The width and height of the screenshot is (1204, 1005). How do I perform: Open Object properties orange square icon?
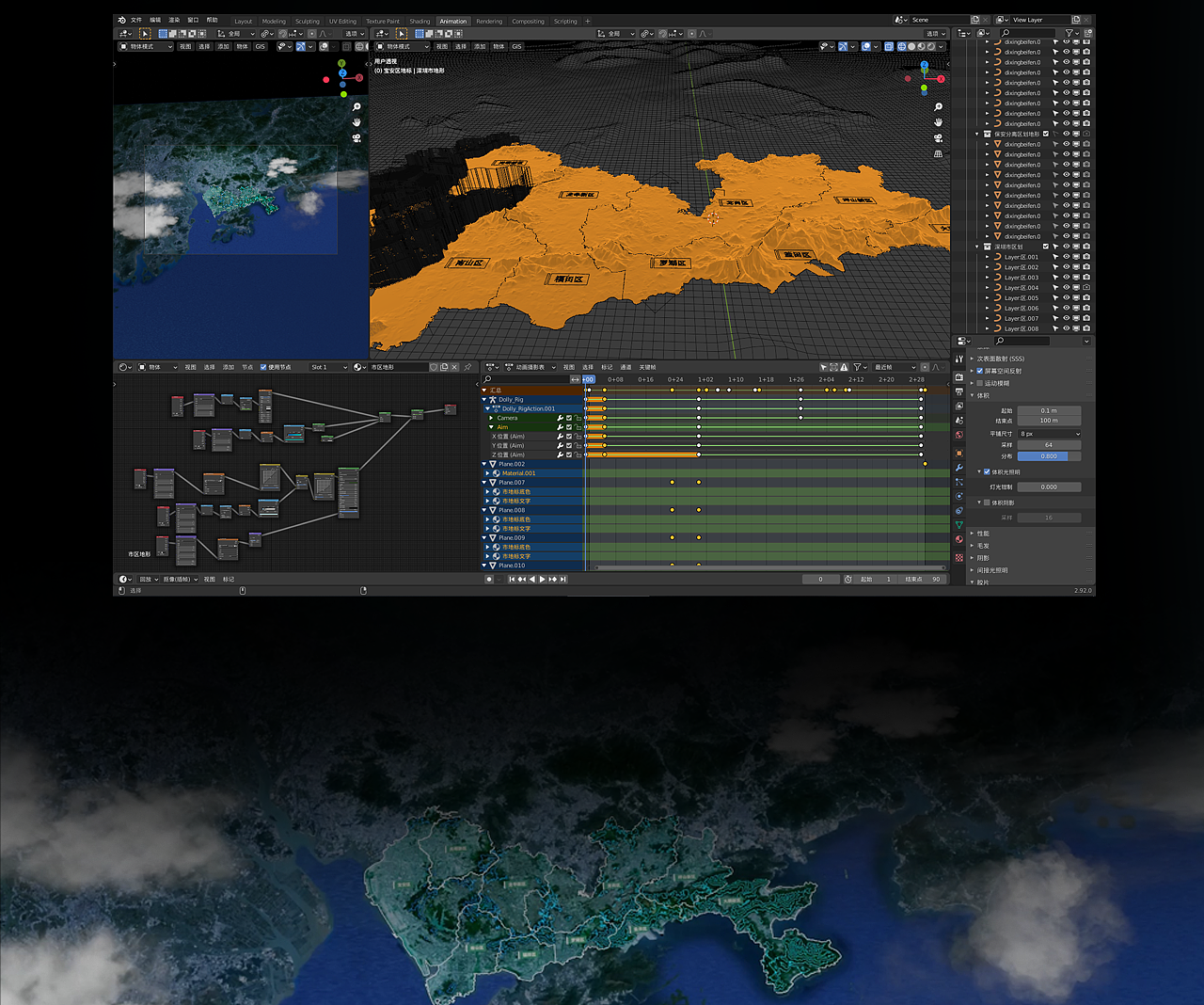(959, 453)
